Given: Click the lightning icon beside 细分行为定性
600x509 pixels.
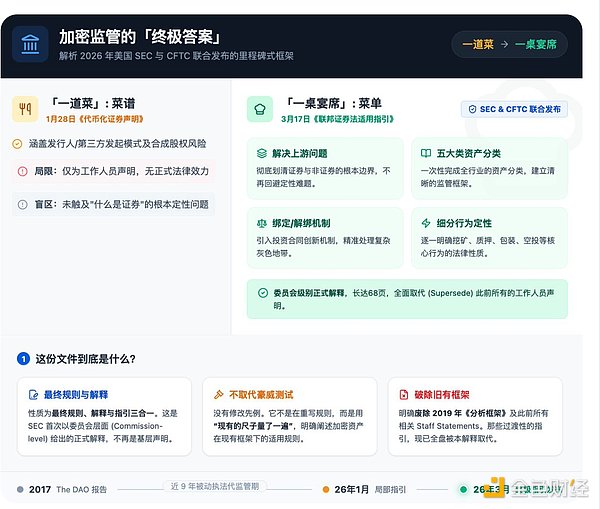Looking at the screenshot, I should [x=426, y=224].
